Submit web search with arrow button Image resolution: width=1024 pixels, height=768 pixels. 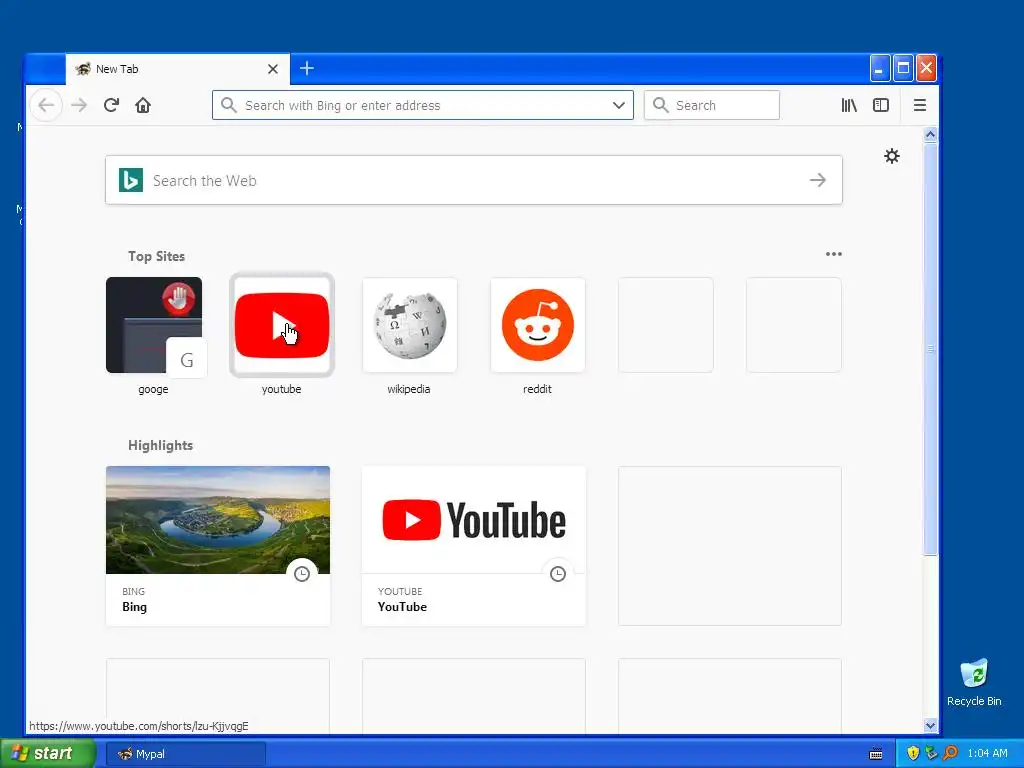pyautogui.click(x=818, y=180)
